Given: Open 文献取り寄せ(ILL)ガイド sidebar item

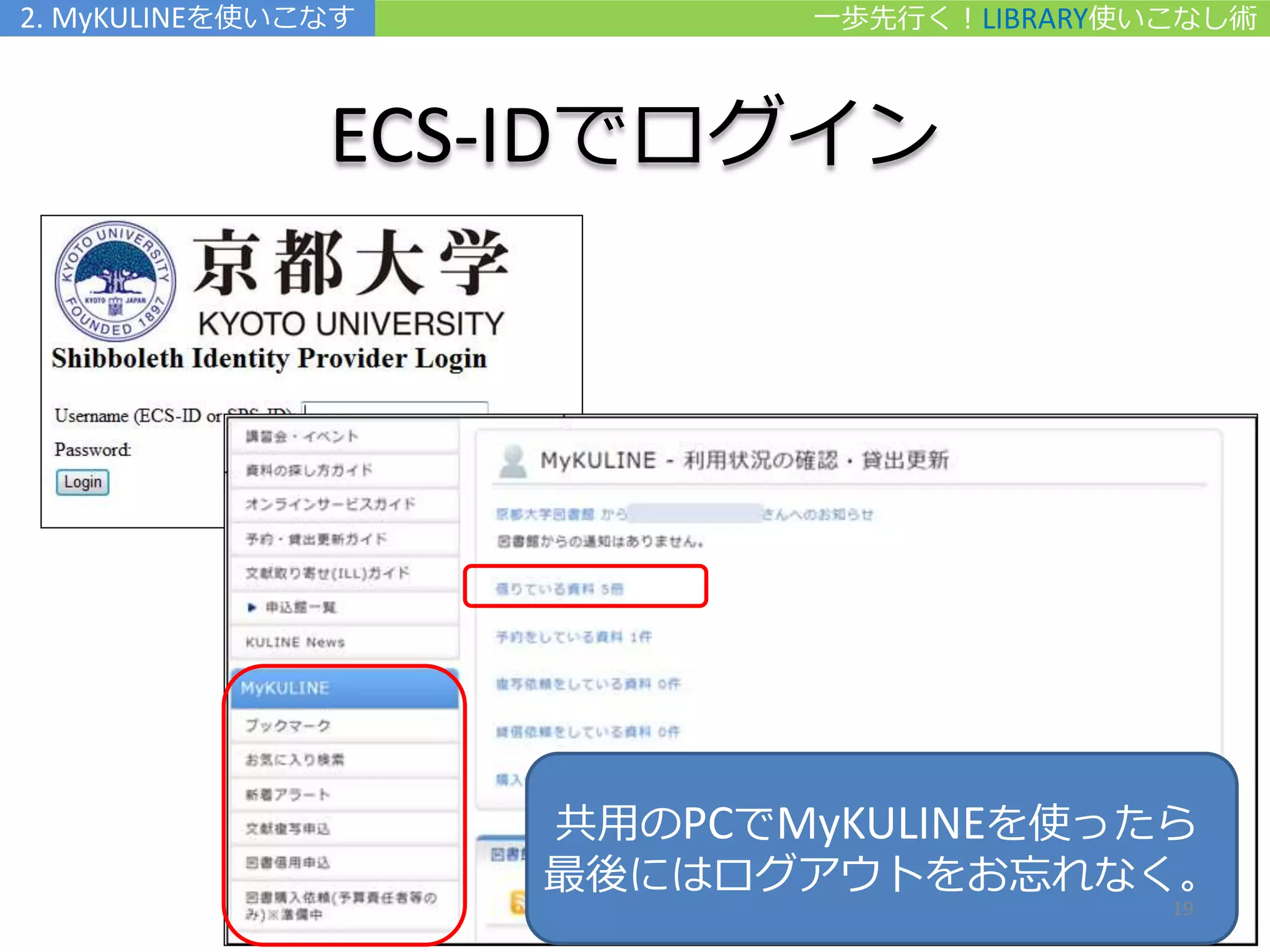Looking at the screenshot, I should point(345,573).
